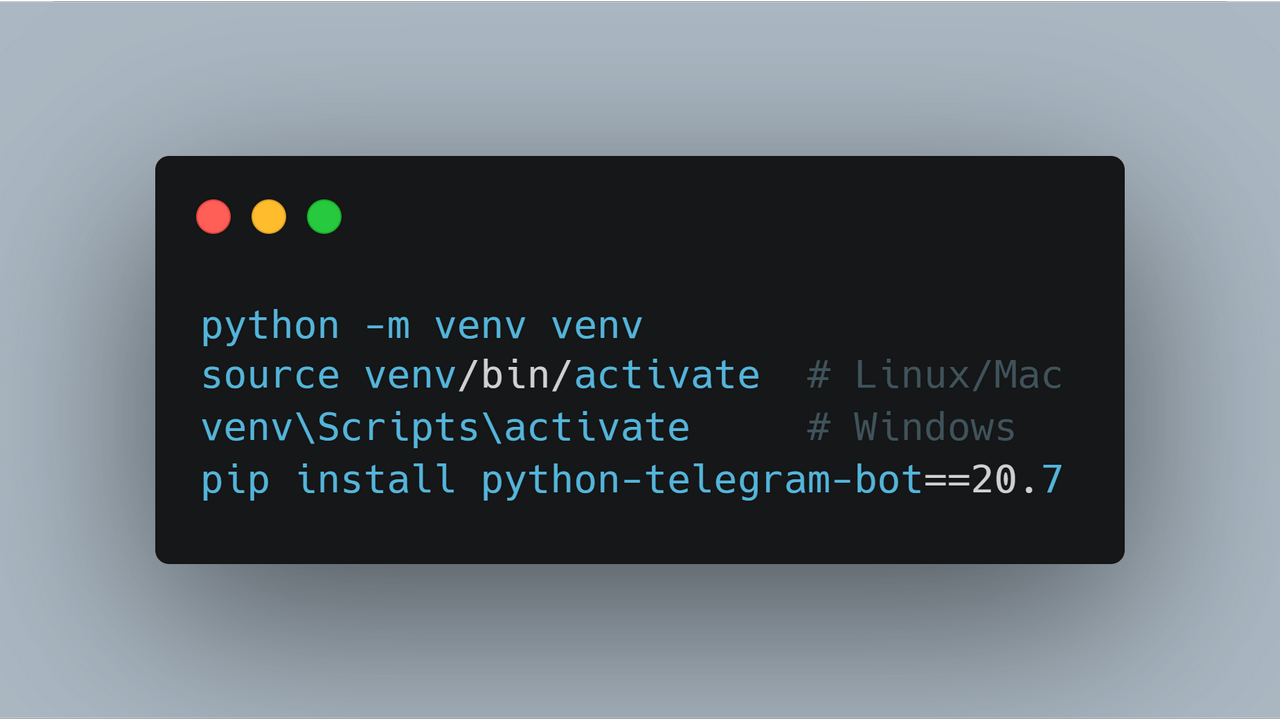The height and width of the screenshot is (720, 1280).
Task: Click the "# Windows" comment
Action: (911, 428)
